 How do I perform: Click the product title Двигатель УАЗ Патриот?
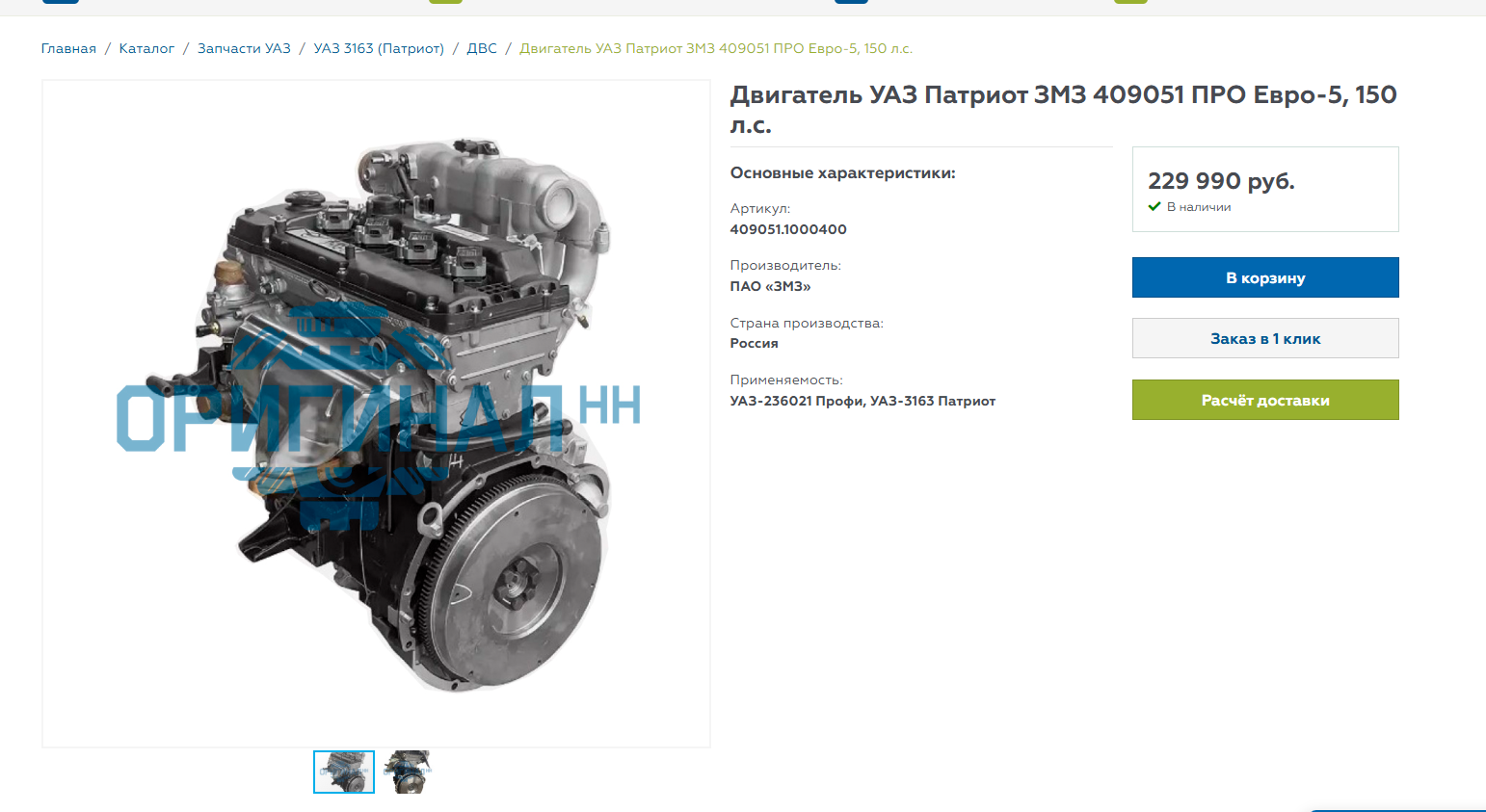1063,110
